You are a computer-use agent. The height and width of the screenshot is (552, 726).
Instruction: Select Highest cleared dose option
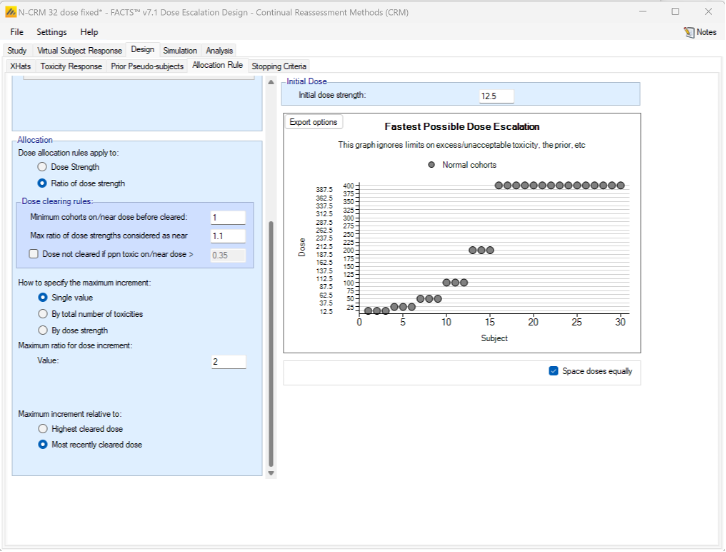point(43,429)
